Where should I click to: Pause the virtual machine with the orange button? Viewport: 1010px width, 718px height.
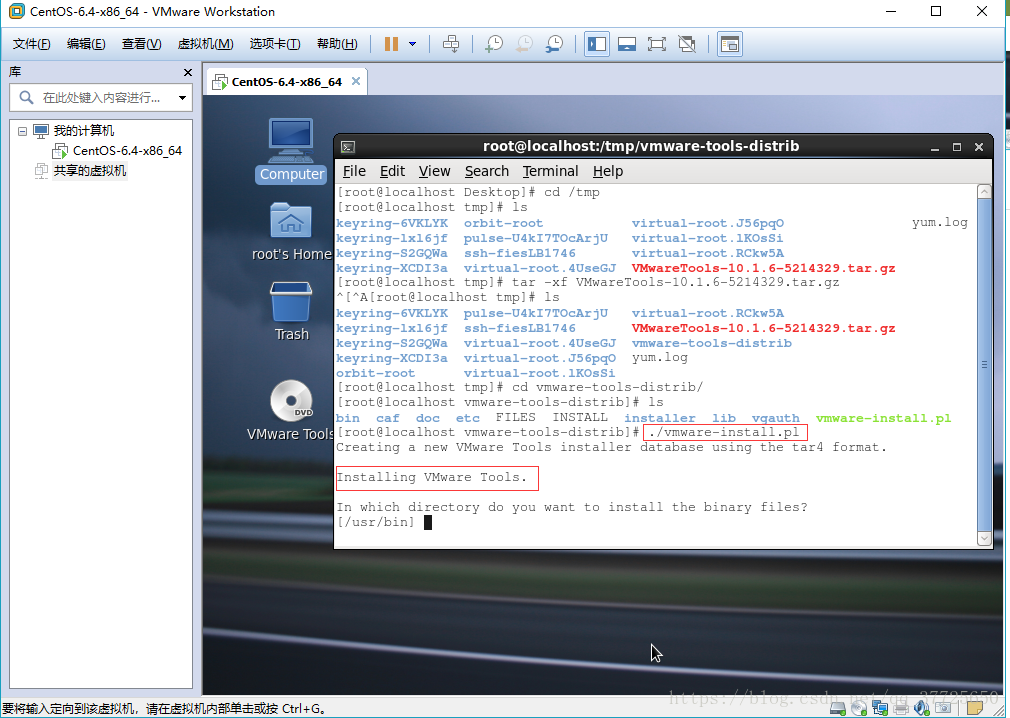[391, 44]
